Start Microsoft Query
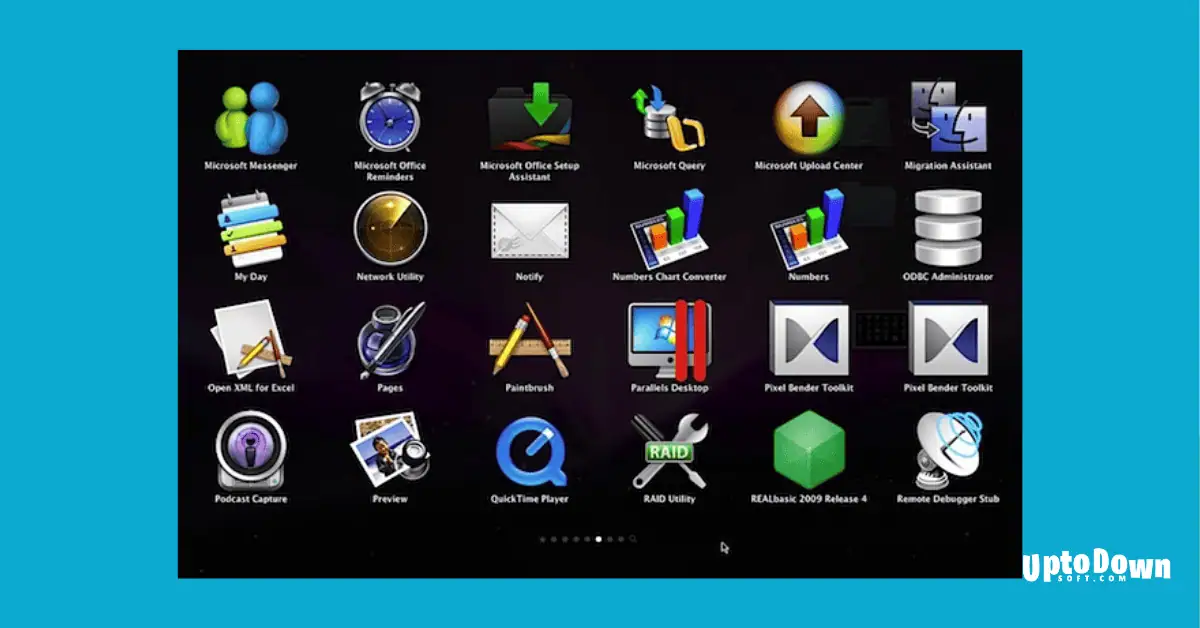This screenshot has height=628, width=1200. click(668, 118)
